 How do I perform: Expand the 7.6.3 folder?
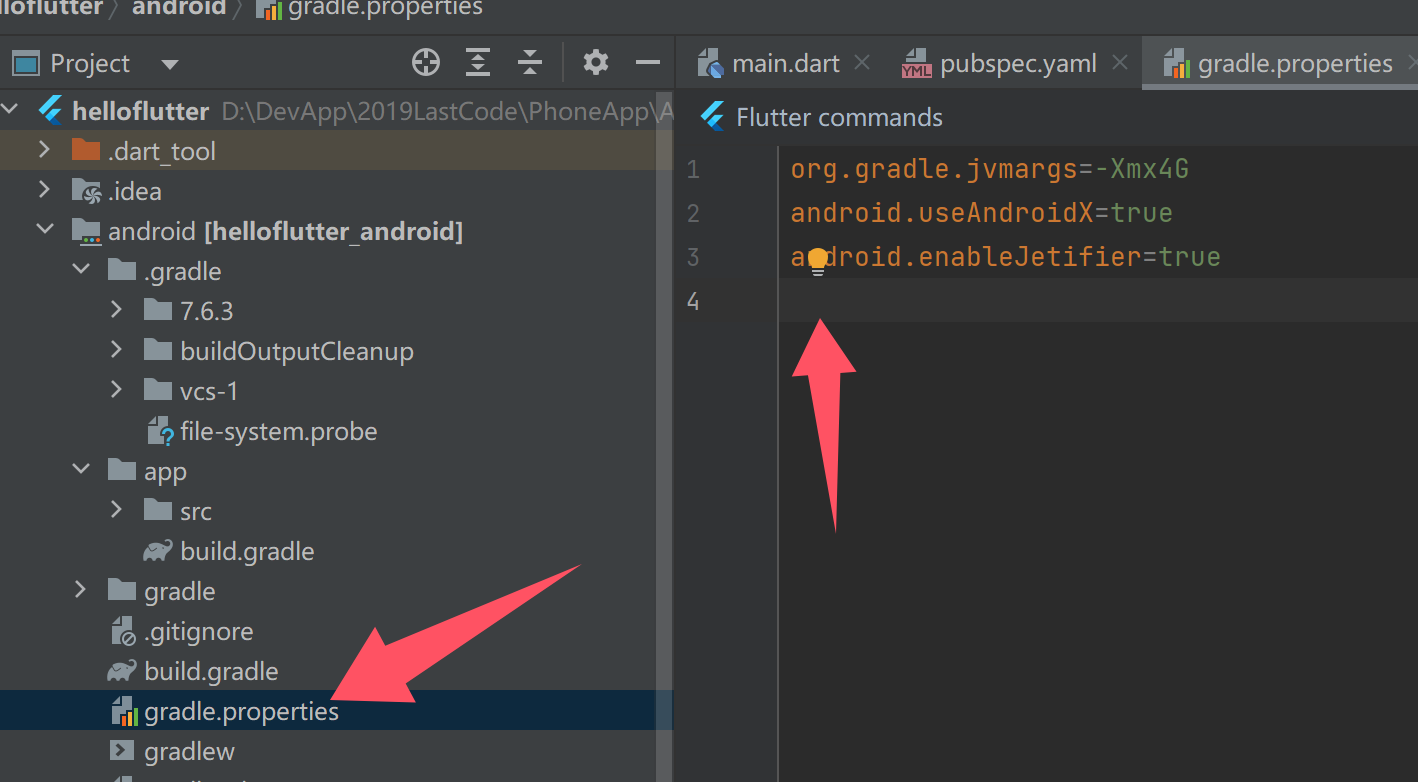tap(116, 310)
